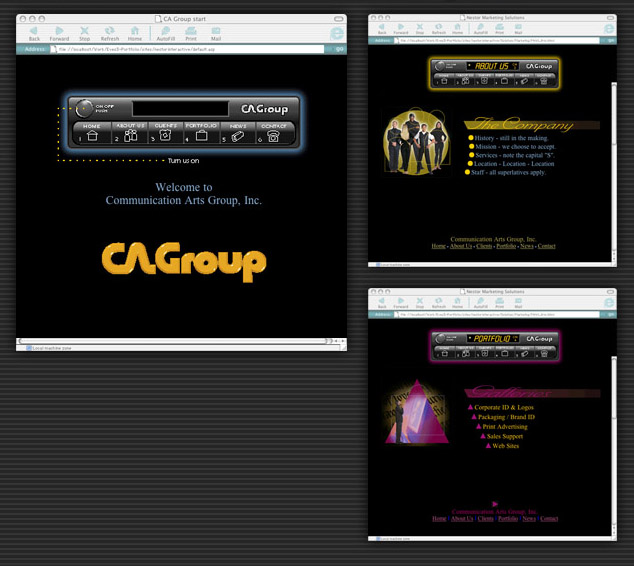Click 'Welcome to' heading text
The image size is (634, 566).
(x=184, y=187)
